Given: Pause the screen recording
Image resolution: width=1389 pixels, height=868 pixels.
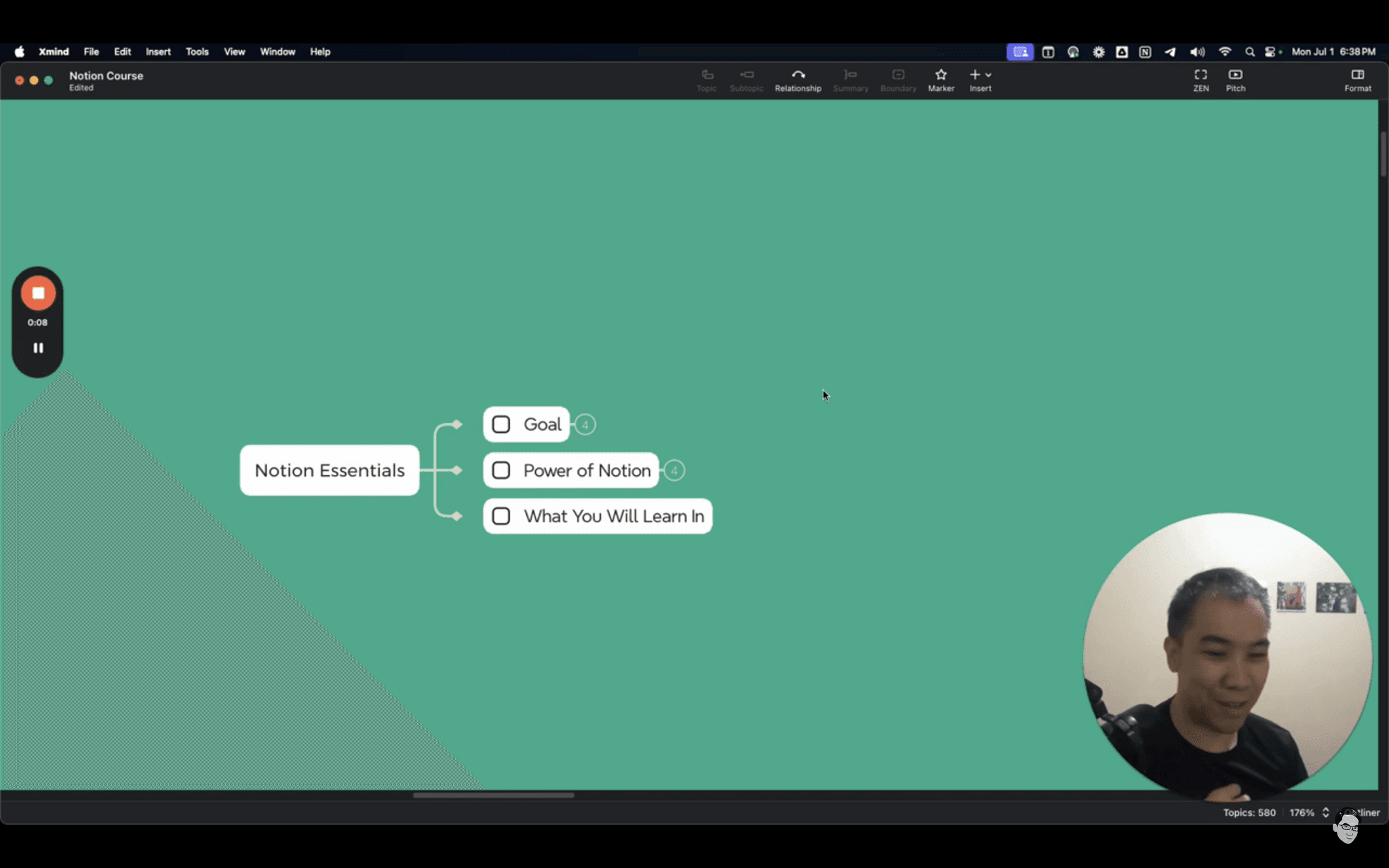Looking at the screenshot, I should pos(38,348).
